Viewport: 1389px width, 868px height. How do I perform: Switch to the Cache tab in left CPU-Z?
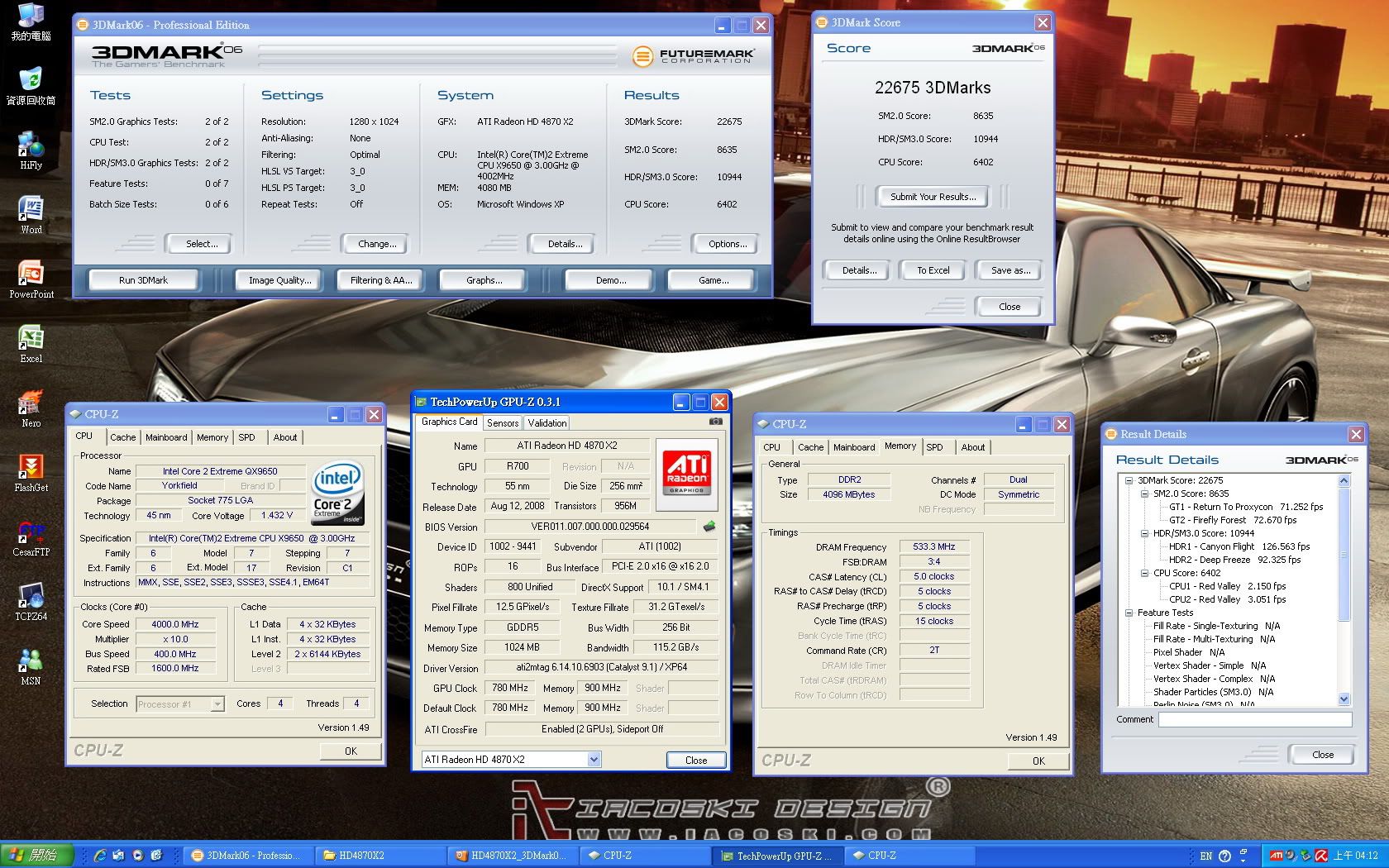122,437
